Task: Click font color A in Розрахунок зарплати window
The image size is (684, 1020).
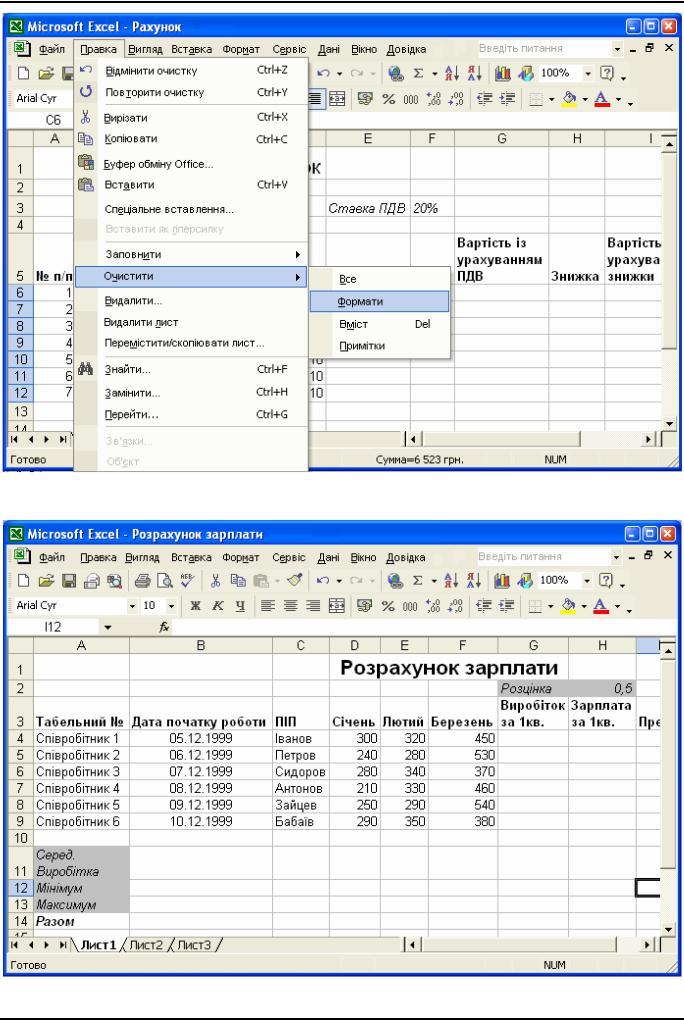Action: (x=603, y=606)
